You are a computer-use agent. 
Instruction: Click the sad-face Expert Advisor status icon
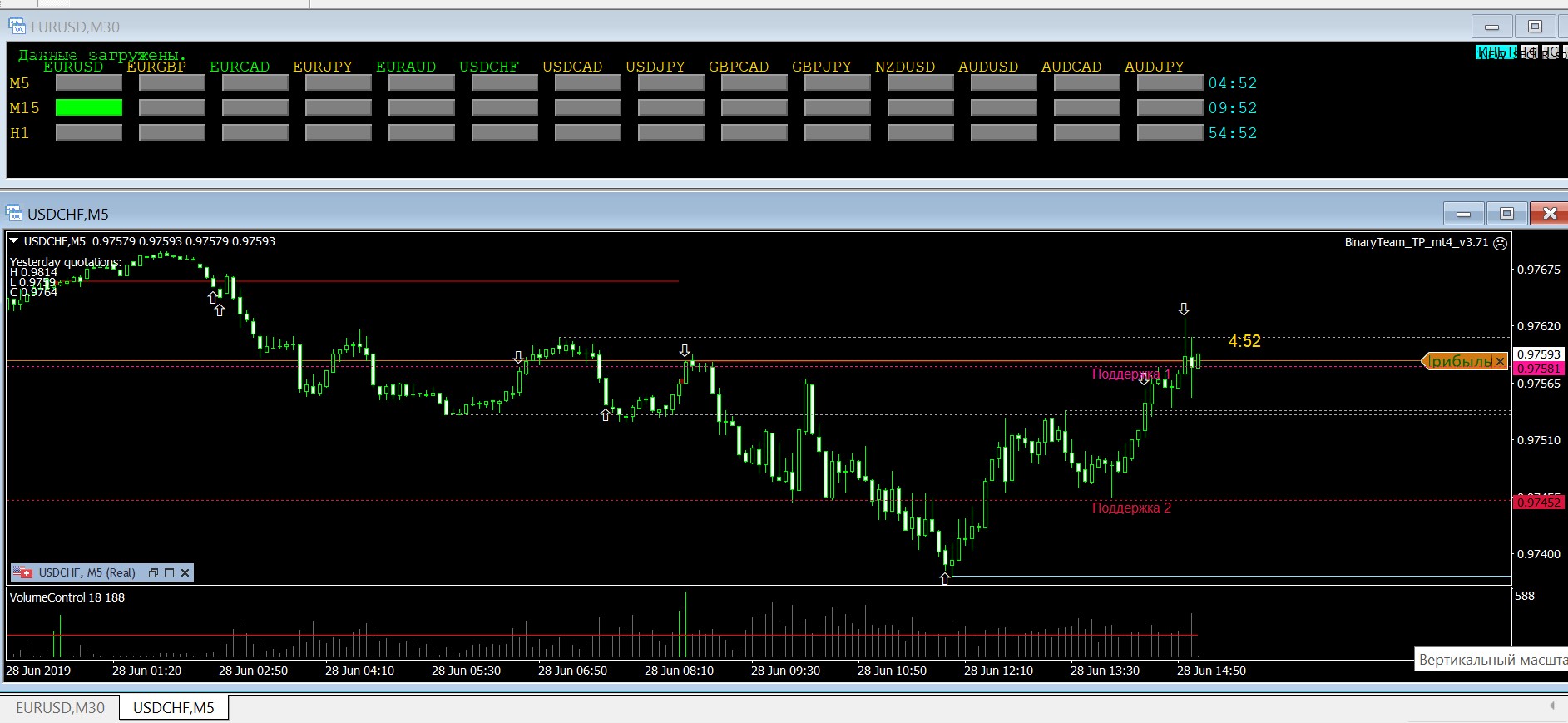tap(1500, 243)
